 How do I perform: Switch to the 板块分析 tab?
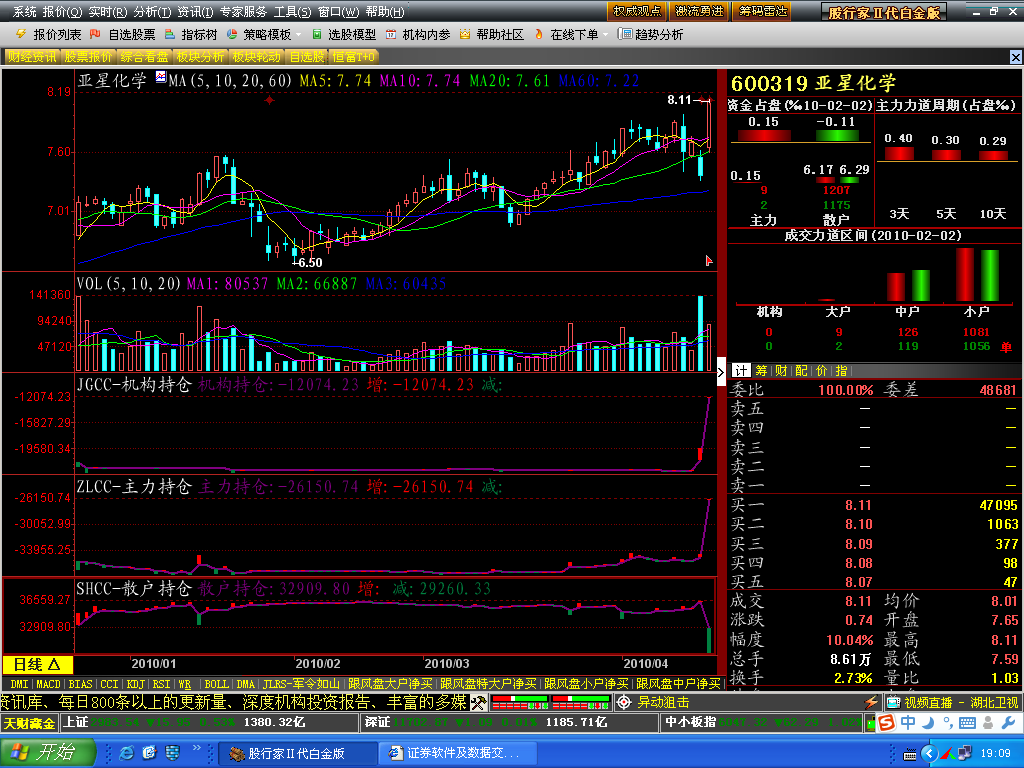point(200,57)
